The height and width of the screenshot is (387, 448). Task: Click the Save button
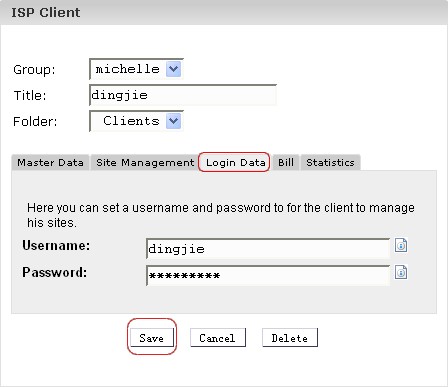pos(152,338)
